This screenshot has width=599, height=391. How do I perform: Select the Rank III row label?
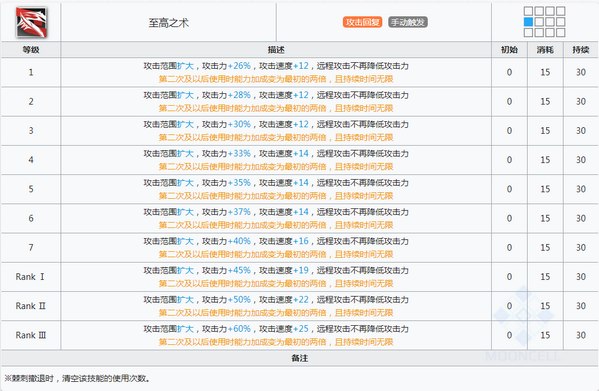(x=31, y=335)
